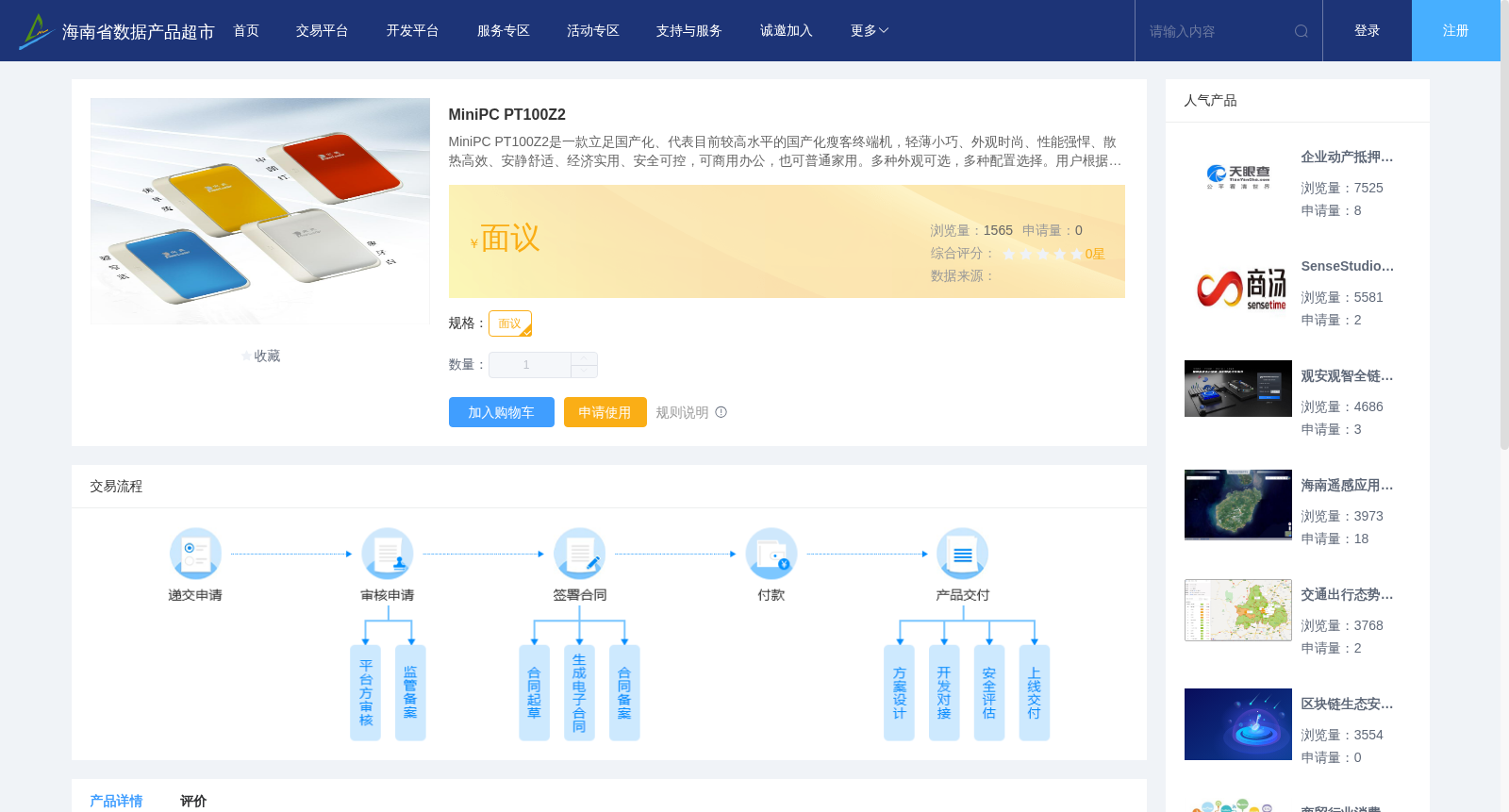Open the 观安观智全链 product thumbnail
The height and width of the screenshot is (812, 1509).
tap(1238, 389)
